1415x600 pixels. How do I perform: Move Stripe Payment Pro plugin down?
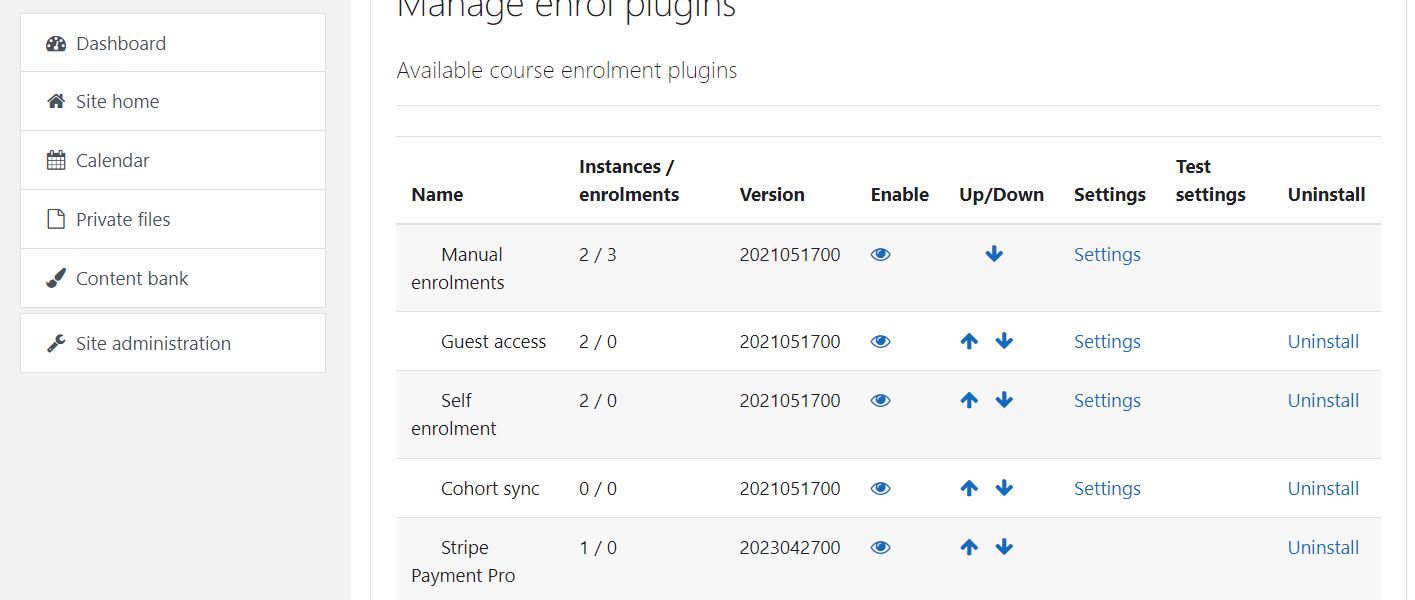[1004, 547]
